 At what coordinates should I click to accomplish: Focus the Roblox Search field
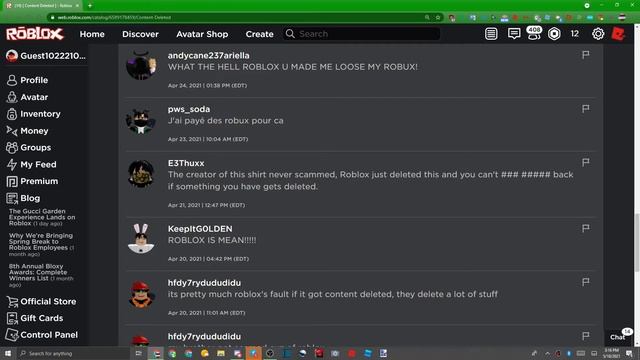[362, 34]
